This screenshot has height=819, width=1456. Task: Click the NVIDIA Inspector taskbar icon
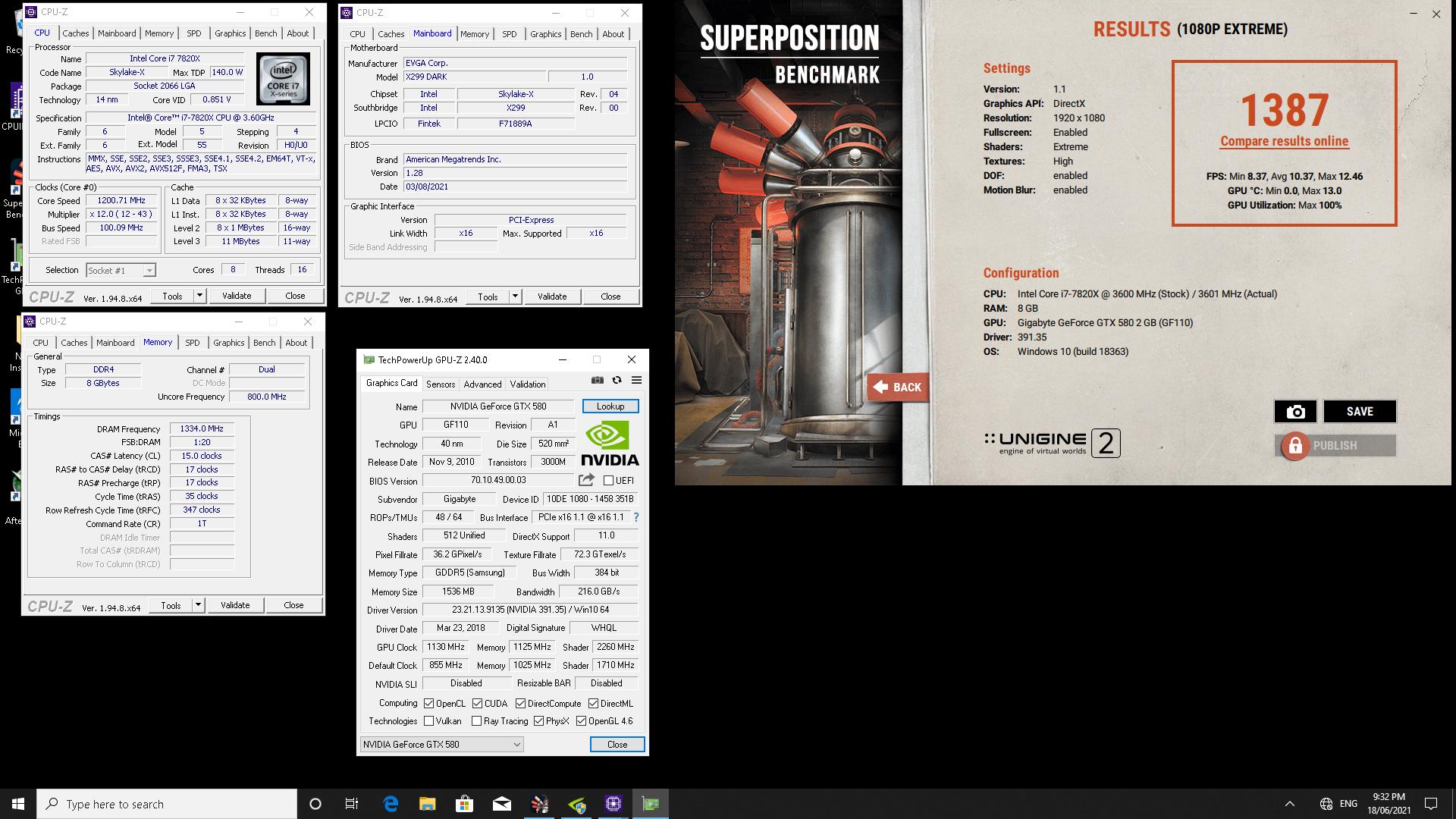pos(577,804)
